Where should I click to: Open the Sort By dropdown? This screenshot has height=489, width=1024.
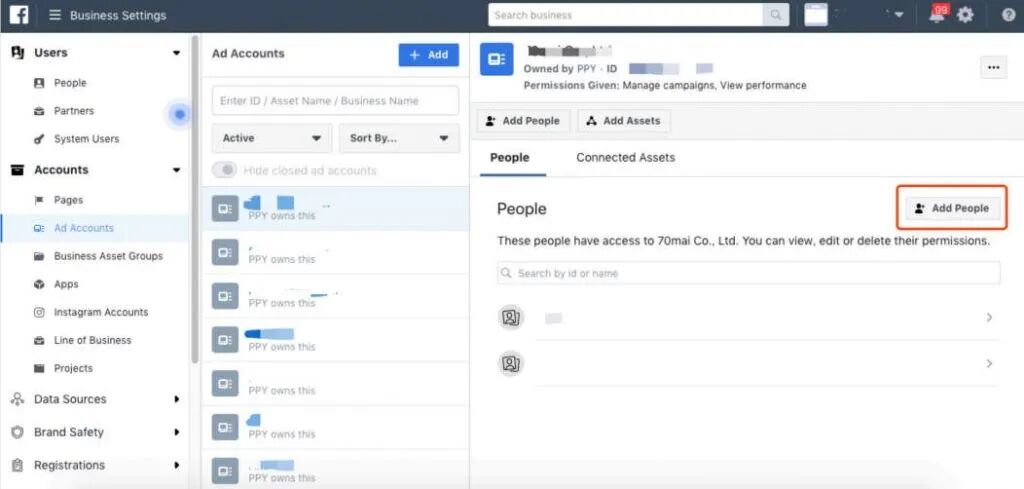[399, 138]
